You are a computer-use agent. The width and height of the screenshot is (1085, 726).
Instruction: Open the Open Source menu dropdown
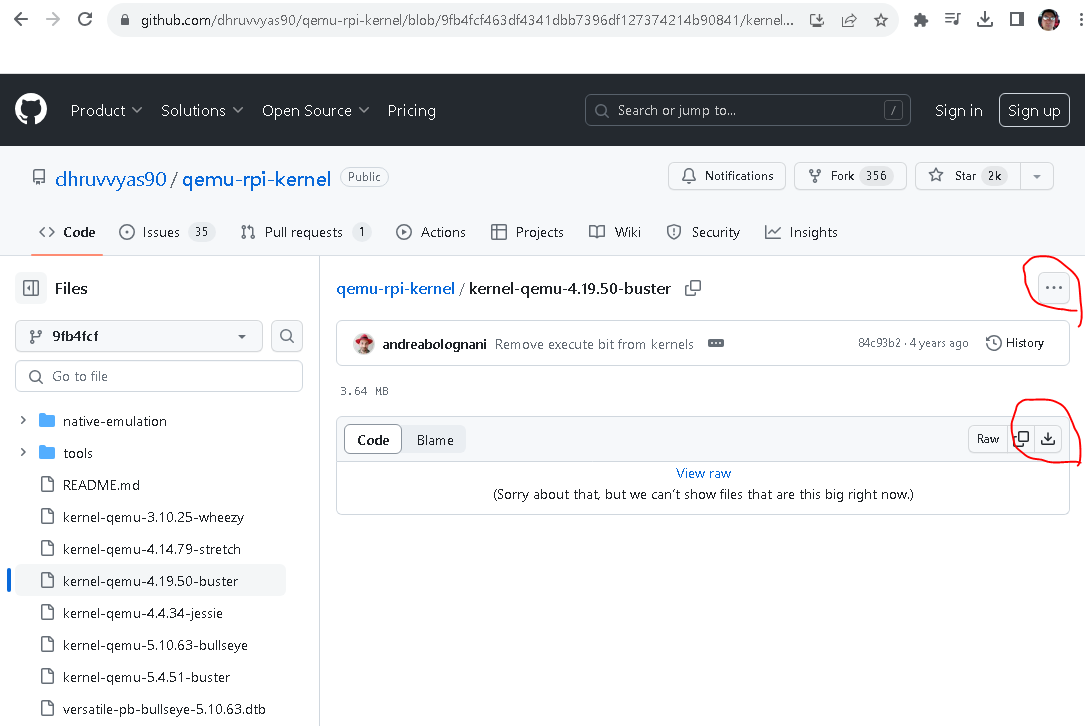click(x=316, y=111)
